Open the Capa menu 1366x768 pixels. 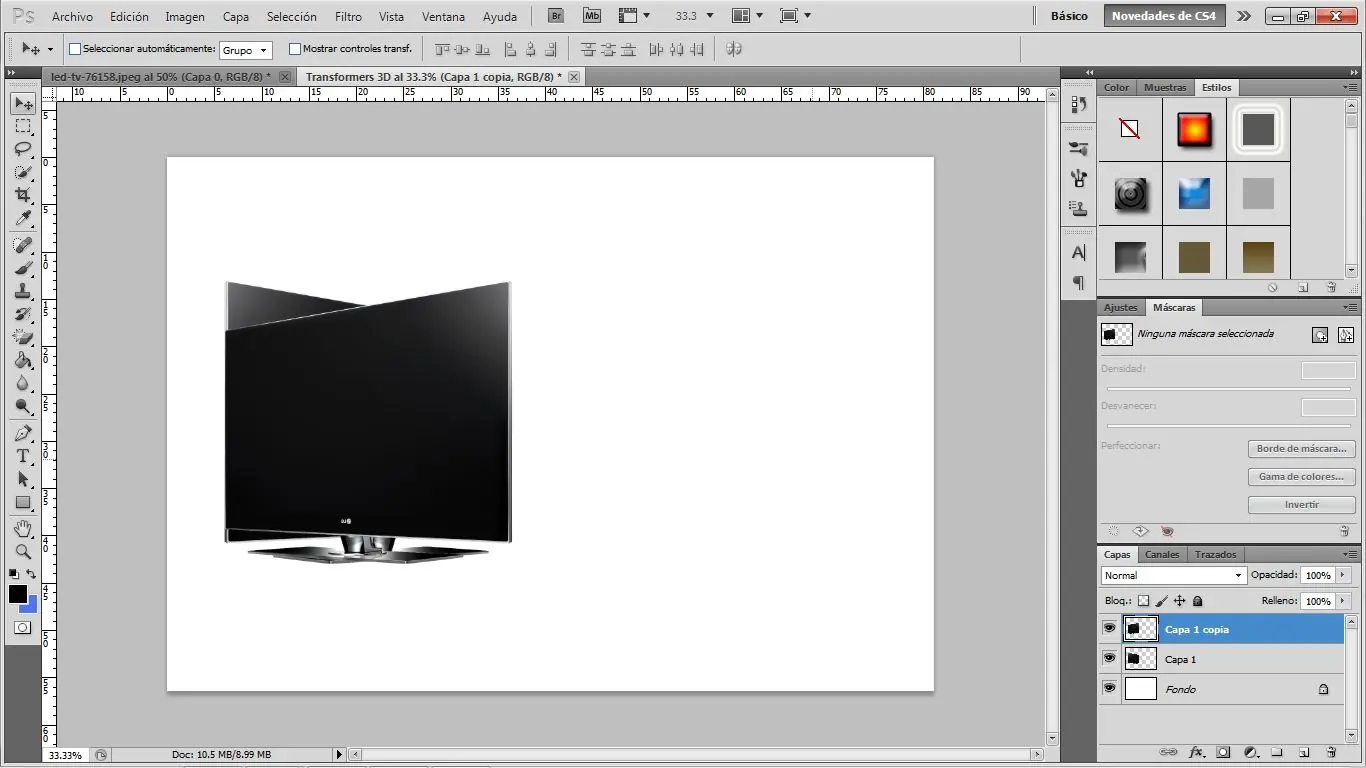(x=236, y=17)
